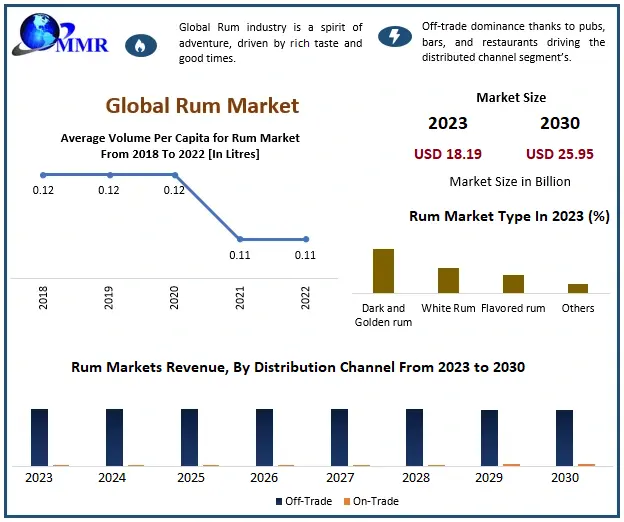Click the USD 18.19 market size value
This screenshot has height=522, width=624.
point(448,154)
